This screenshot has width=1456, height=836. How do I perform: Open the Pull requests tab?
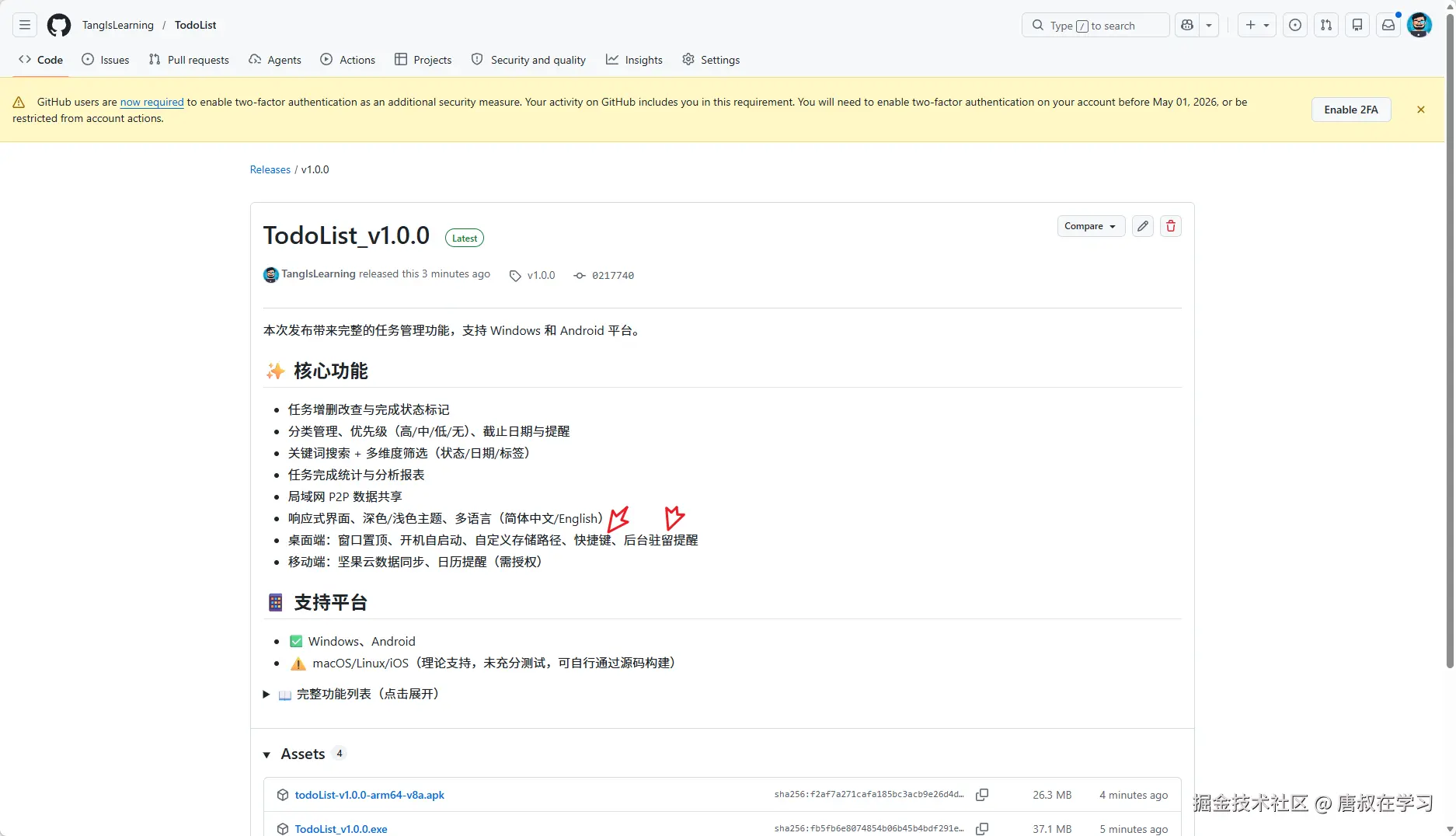coord(189,60)
